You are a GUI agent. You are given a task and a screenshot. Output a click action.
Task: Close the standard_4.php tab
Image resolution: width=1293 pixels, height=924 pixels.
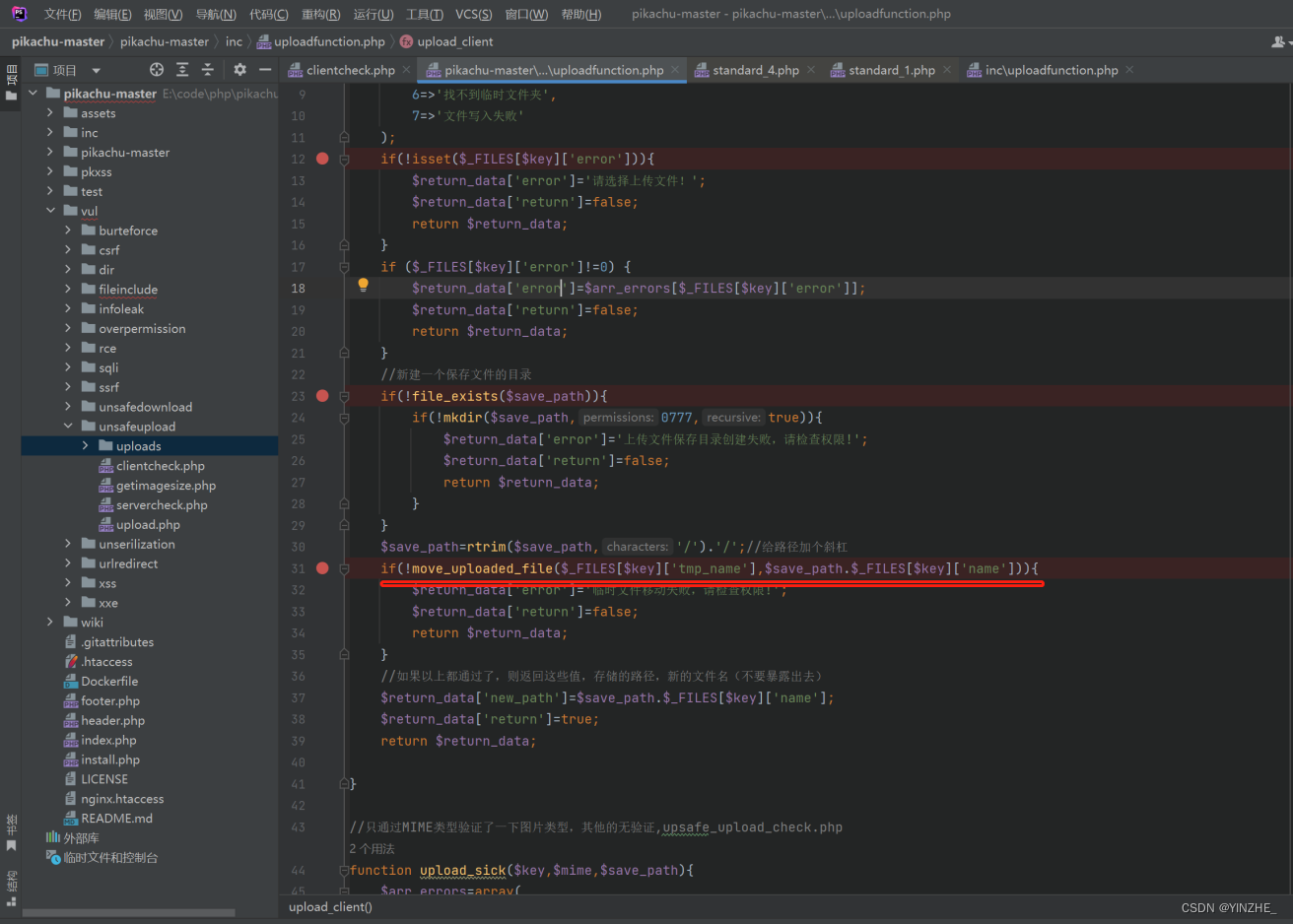[810, 70]
